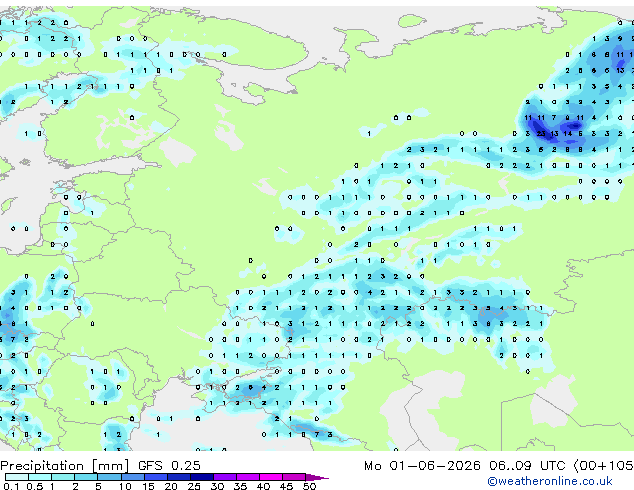Click the legend label "30"
This screenshot has width=634, height=490.
tap(217, 486)
